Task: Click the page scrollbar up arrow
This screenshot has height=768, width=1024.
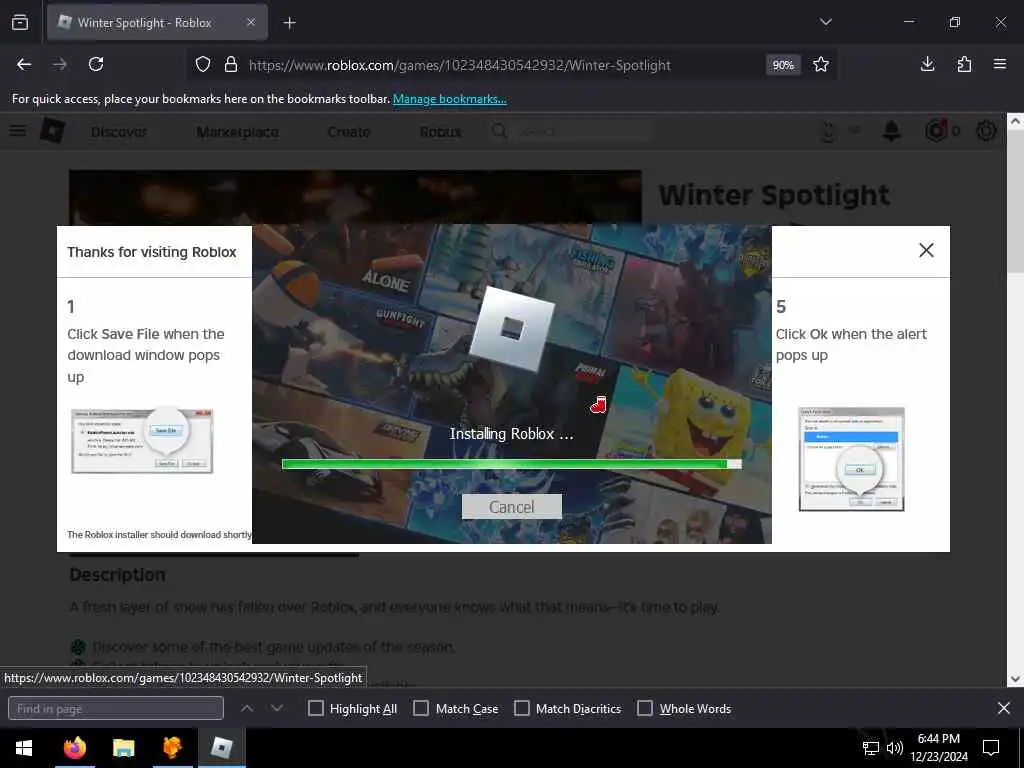Action: tap(1015, 121)
